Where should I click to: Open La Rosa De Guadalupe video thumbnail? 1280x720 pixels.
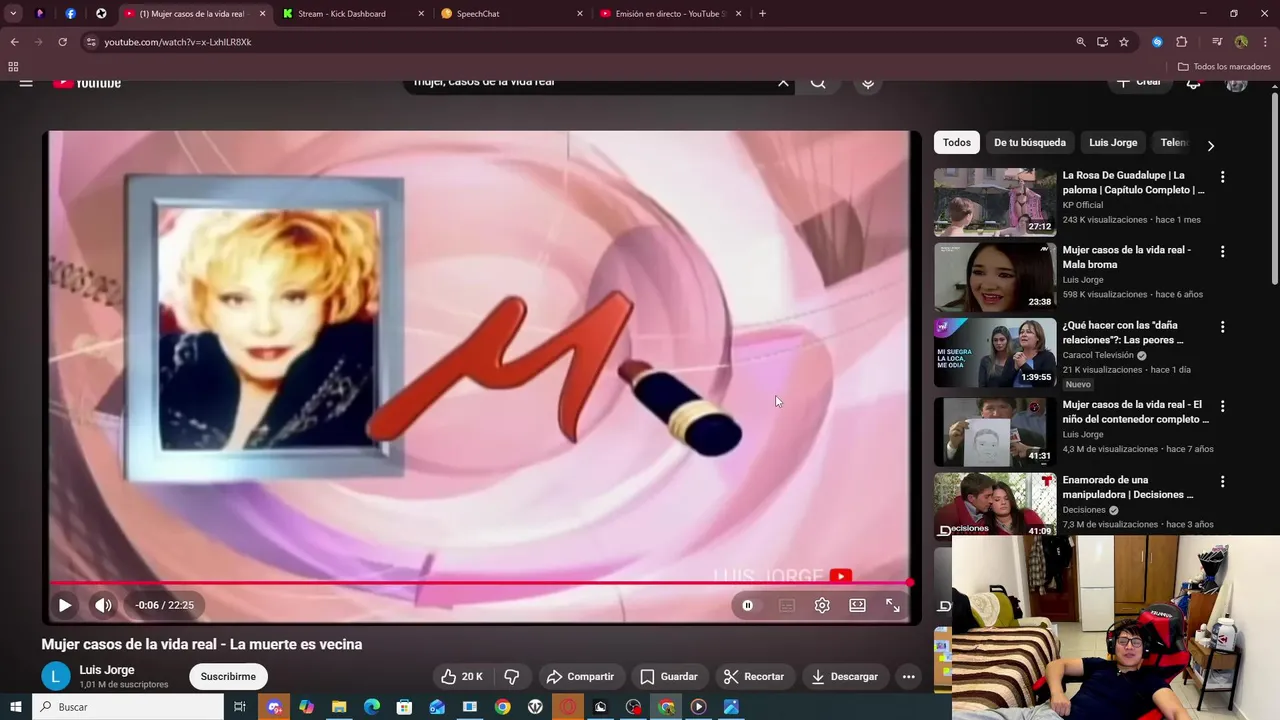tap(995, 202)
